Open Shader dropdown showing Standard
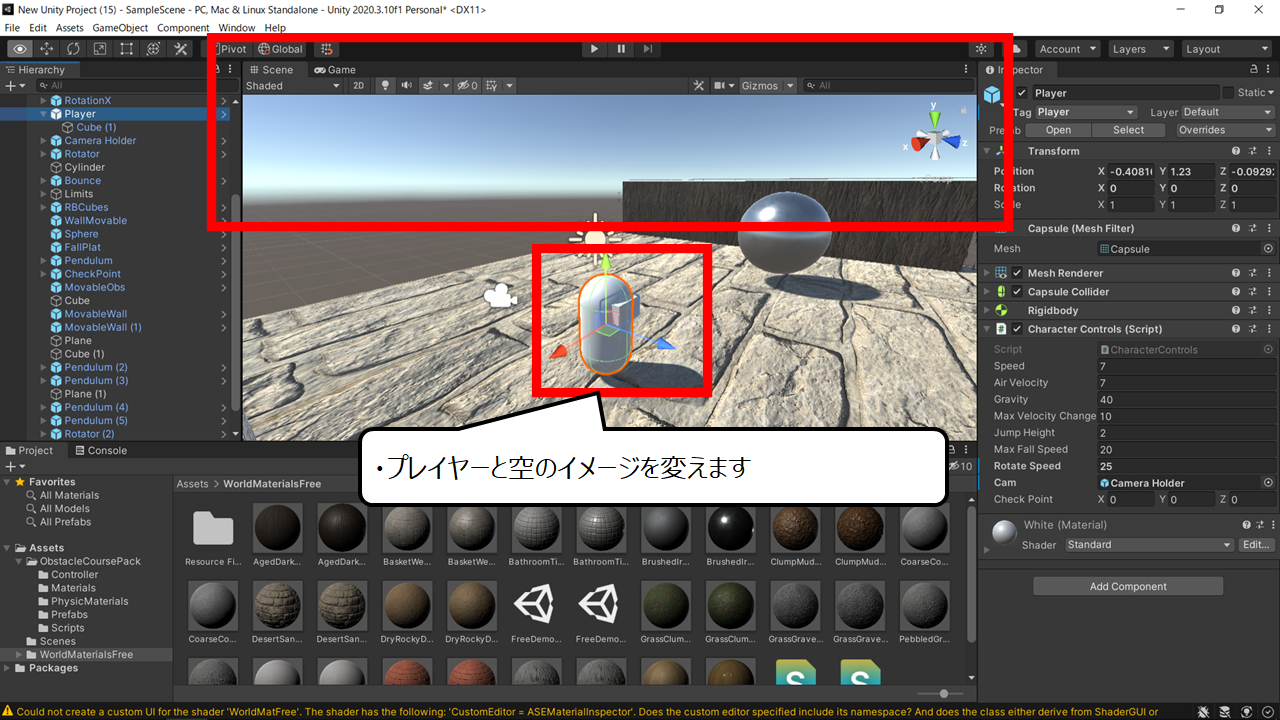1280x720 pixels. point(1149,545)
